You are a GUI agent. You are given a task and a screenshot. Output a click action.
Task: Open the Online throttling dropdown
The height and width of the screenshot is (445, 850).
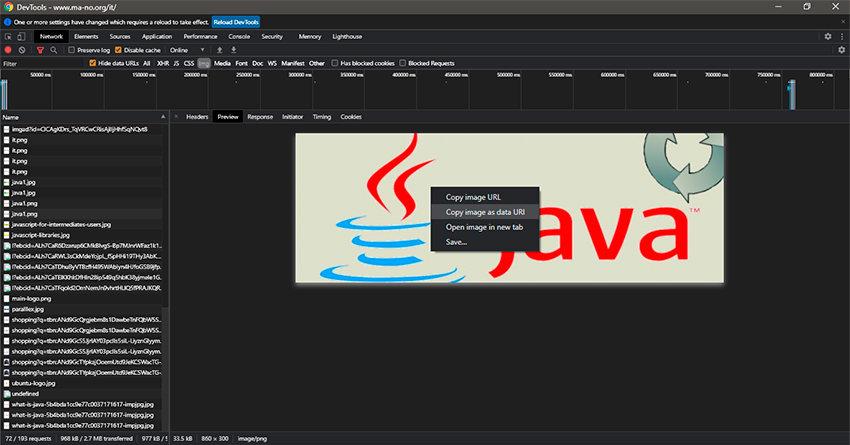187,50
